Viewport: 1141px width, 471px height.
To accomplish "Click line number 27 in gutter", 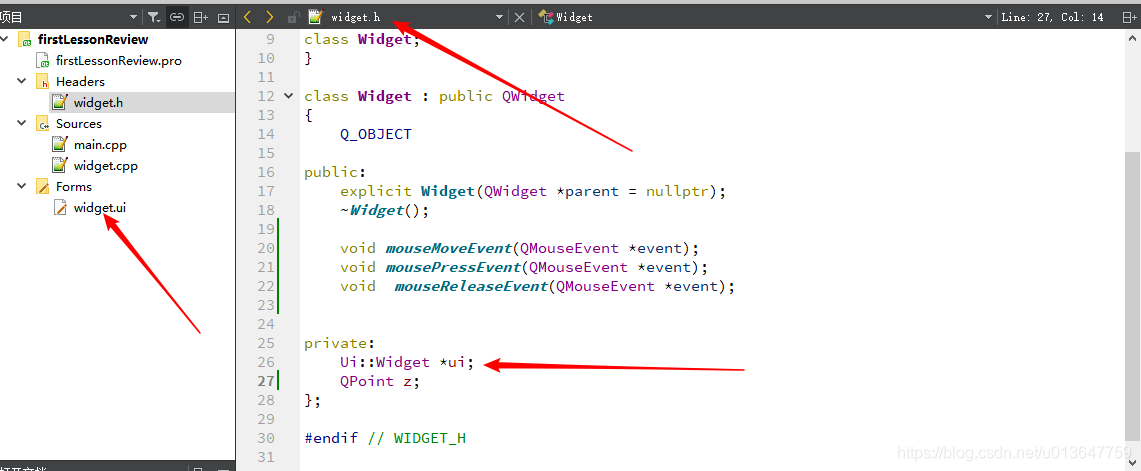I will point(266,381).
